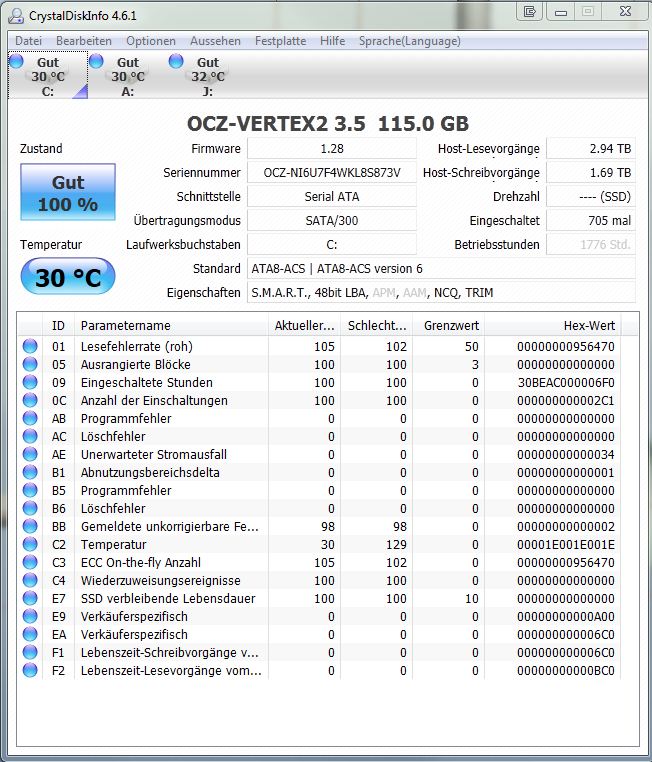Click the status orb of Lesefehlerrate (roh)
Screen dimensions: 652x762
[30, 346]
